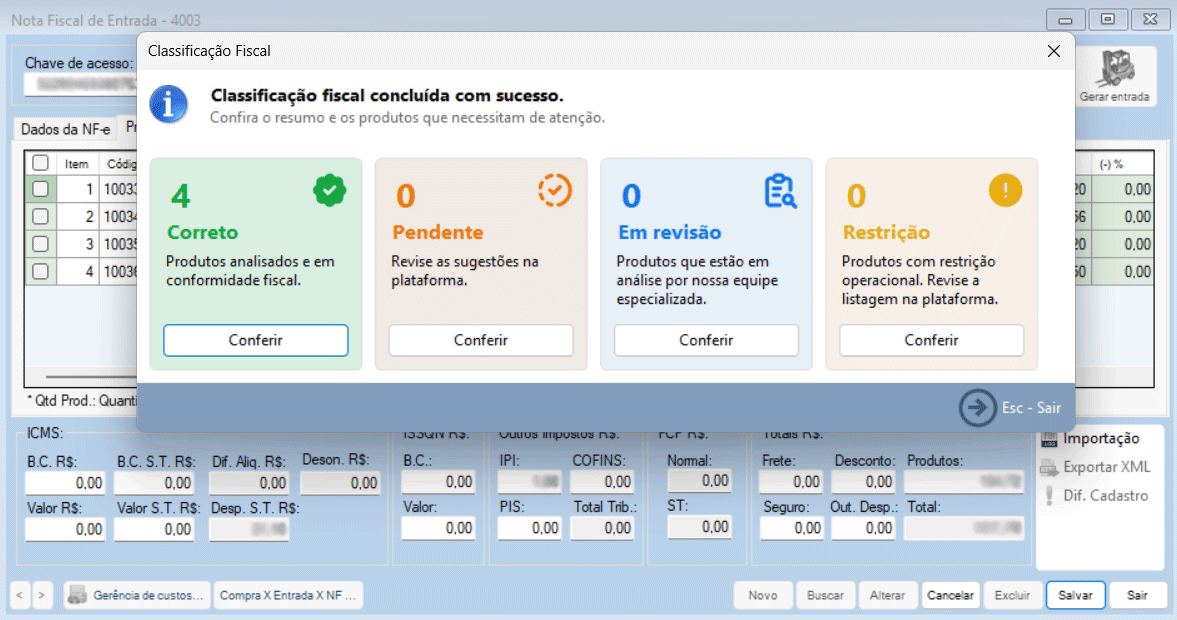This screenshot has width=1177, height=620.
Task: Click the COFINS input field
Action: [603, 481]
